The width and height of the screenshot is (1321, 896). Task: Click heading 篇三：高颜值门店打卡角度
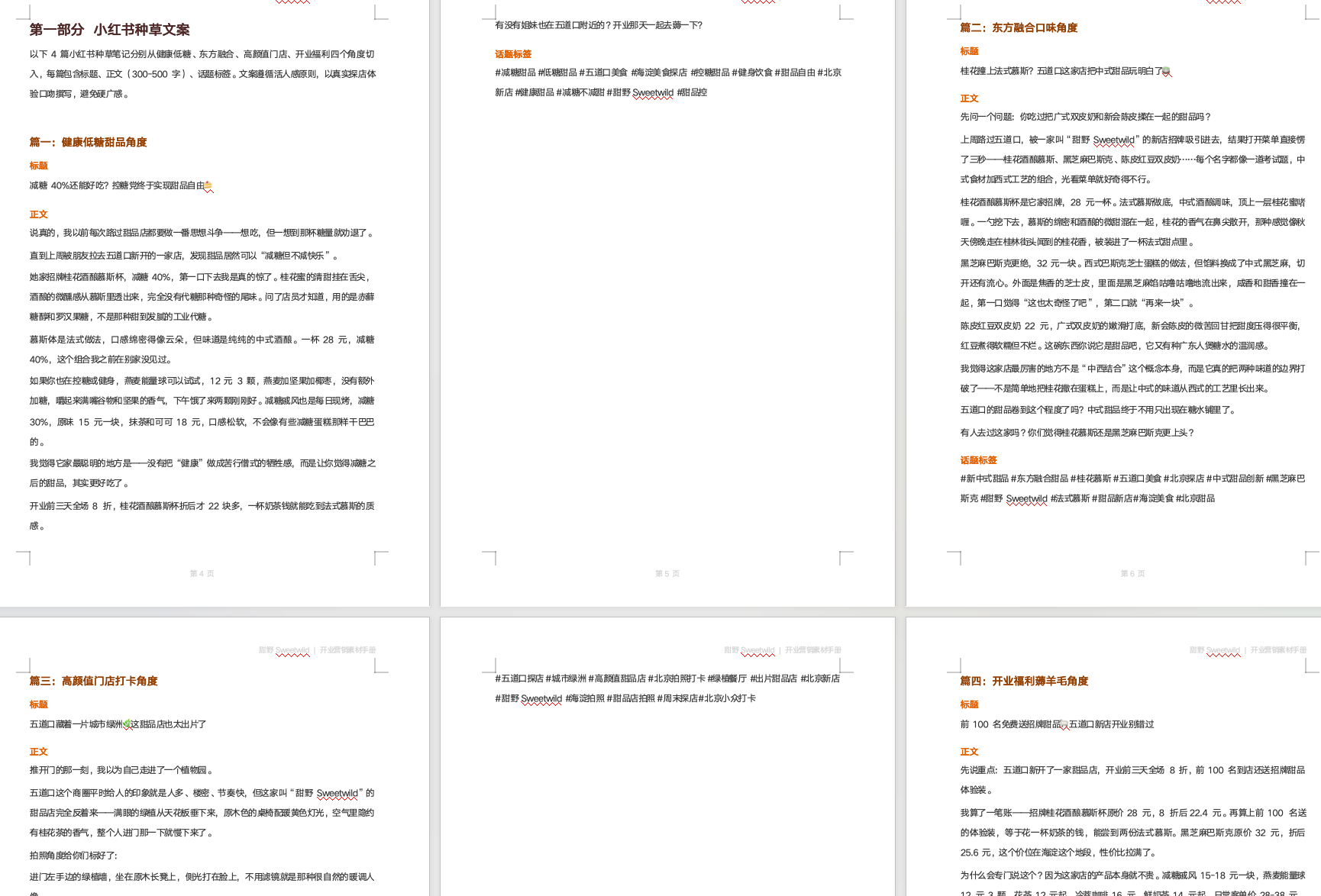[94, 681]
